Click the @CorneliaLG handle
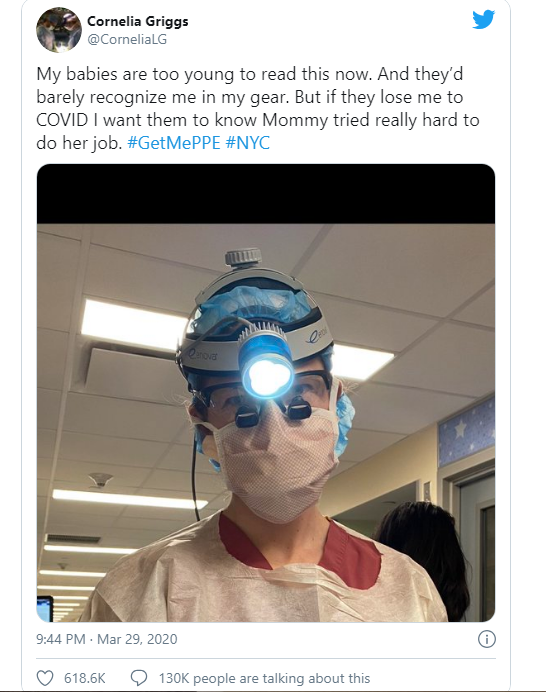Viewport: 546px width, 692px height. (127, 39)
